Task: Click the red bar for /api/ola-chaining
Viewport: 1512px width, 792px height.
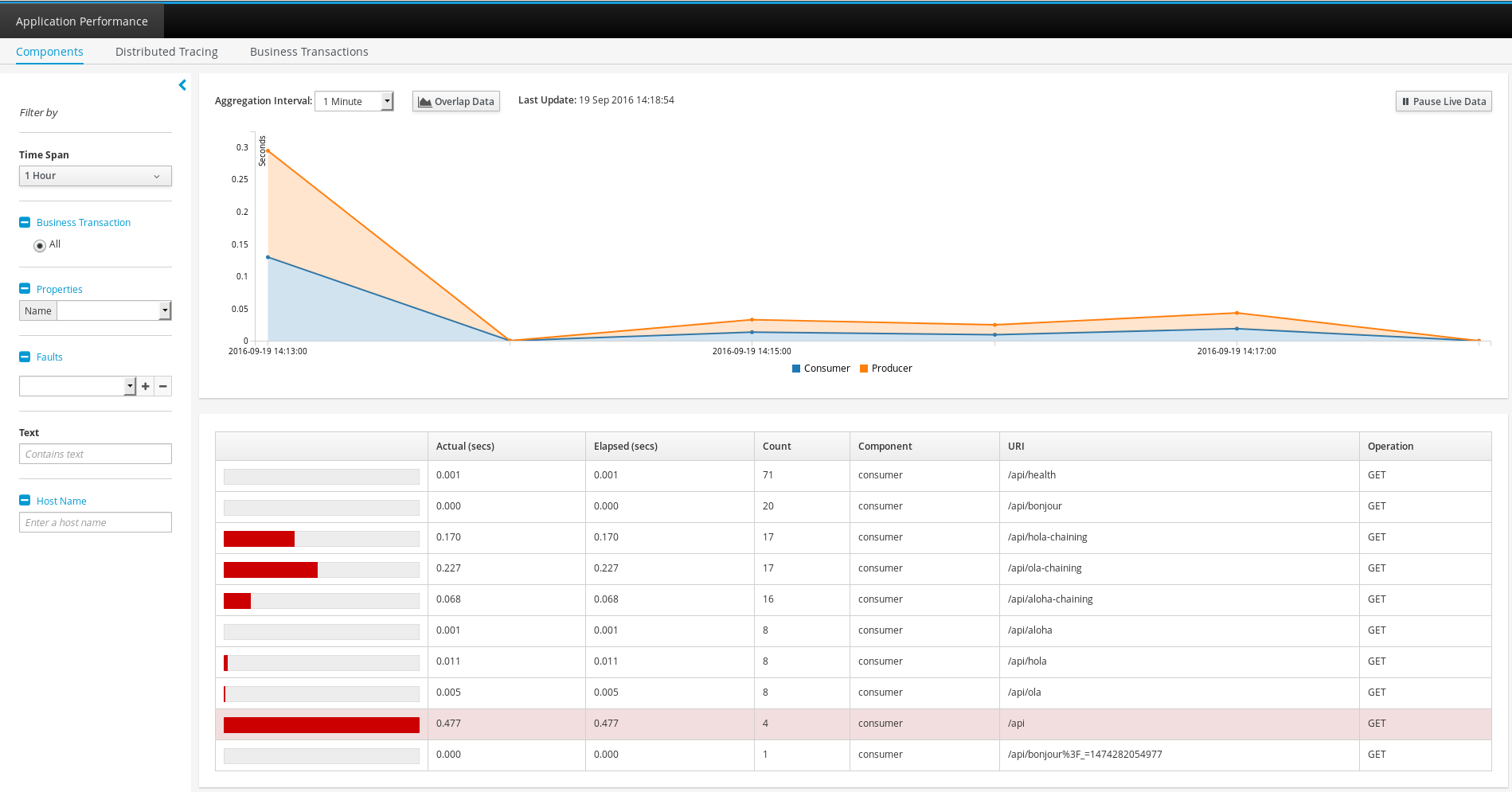Action: click(271, 570)
